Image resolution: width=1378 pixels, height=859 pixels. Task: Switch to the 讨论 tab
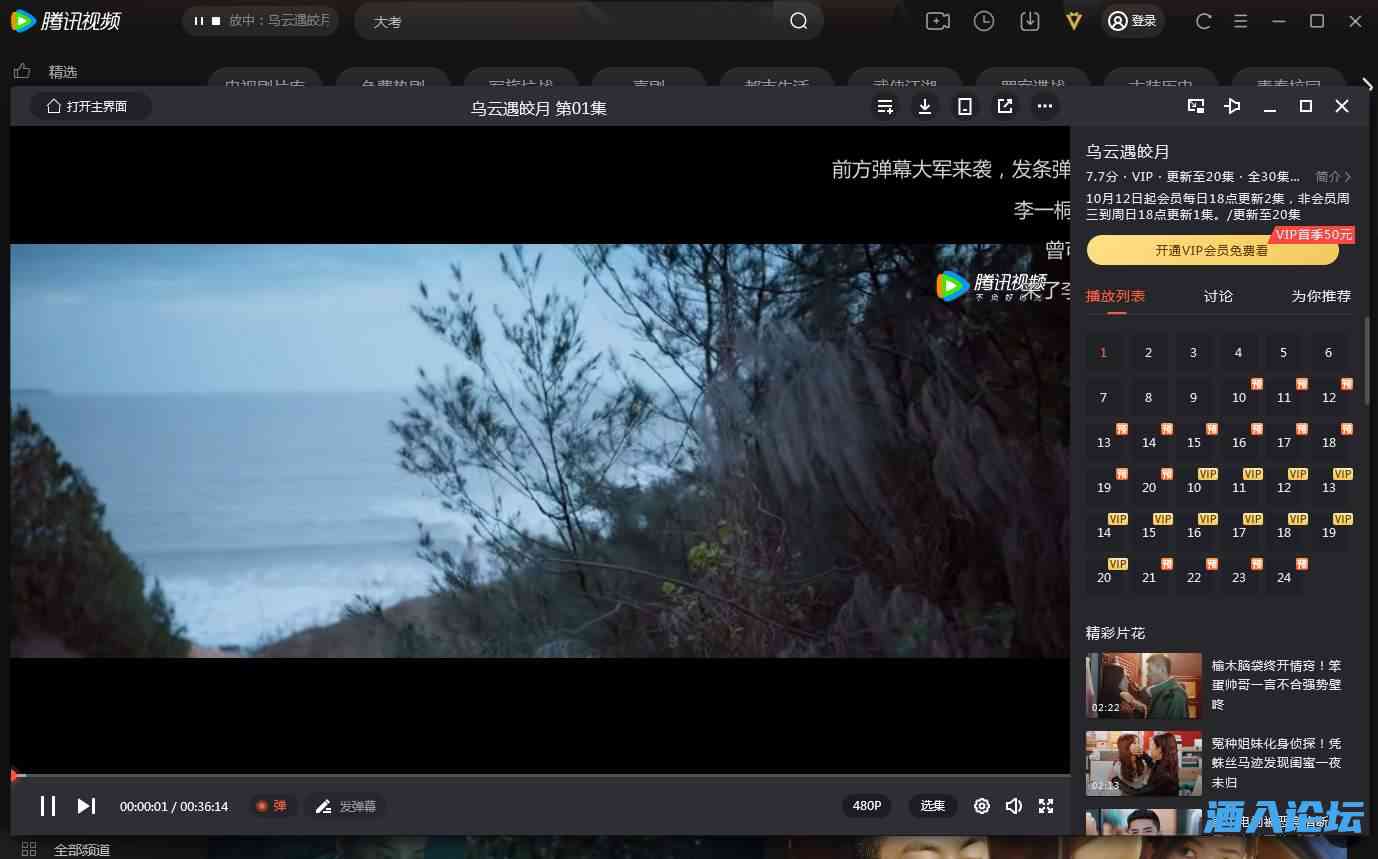[1218, 296]
